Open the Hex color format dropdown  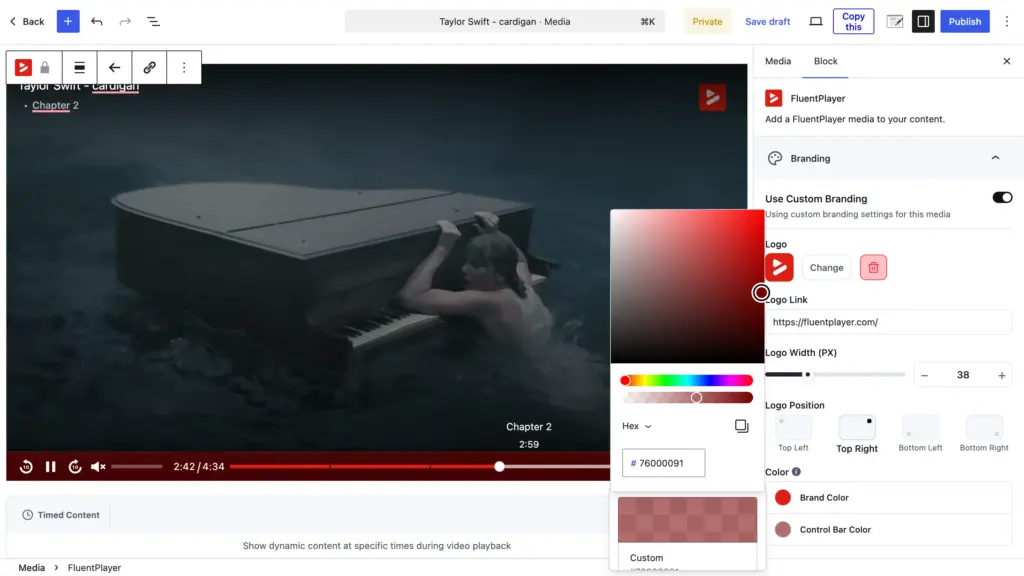pos(637,426)
